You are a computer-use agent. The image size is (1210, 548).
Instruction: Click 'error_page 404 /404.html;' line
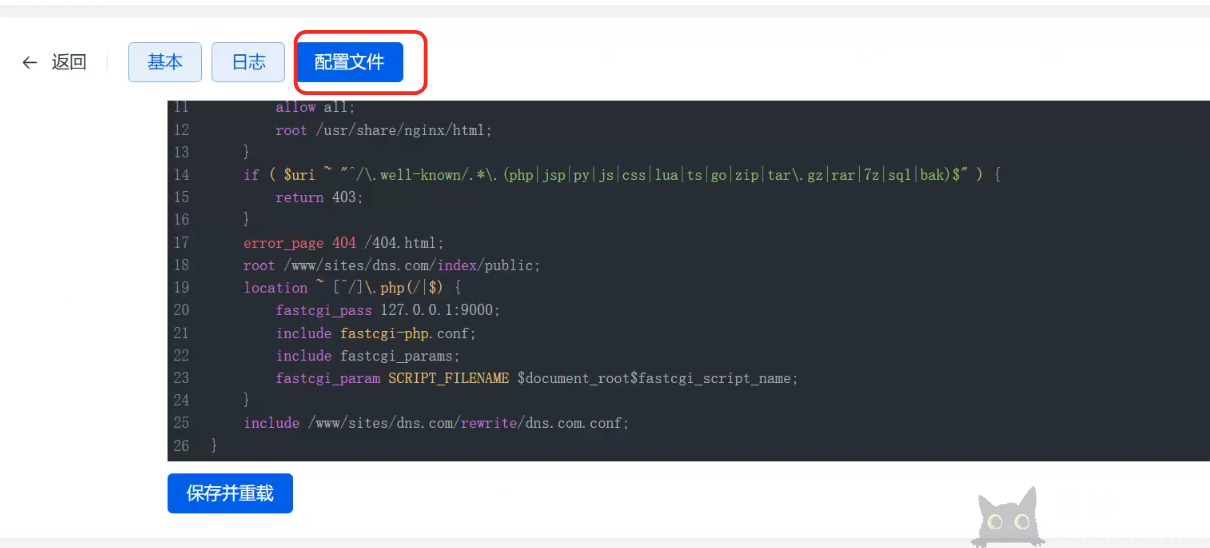pyautogui.click(x=343, y=242)
